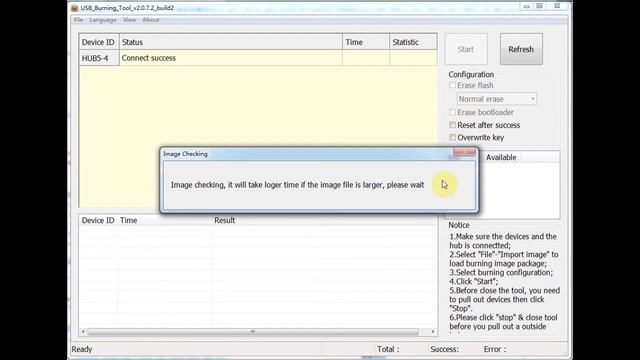640x360 pixels.
Task: Close the Image Checking dialog
Action: coord(464,152)
